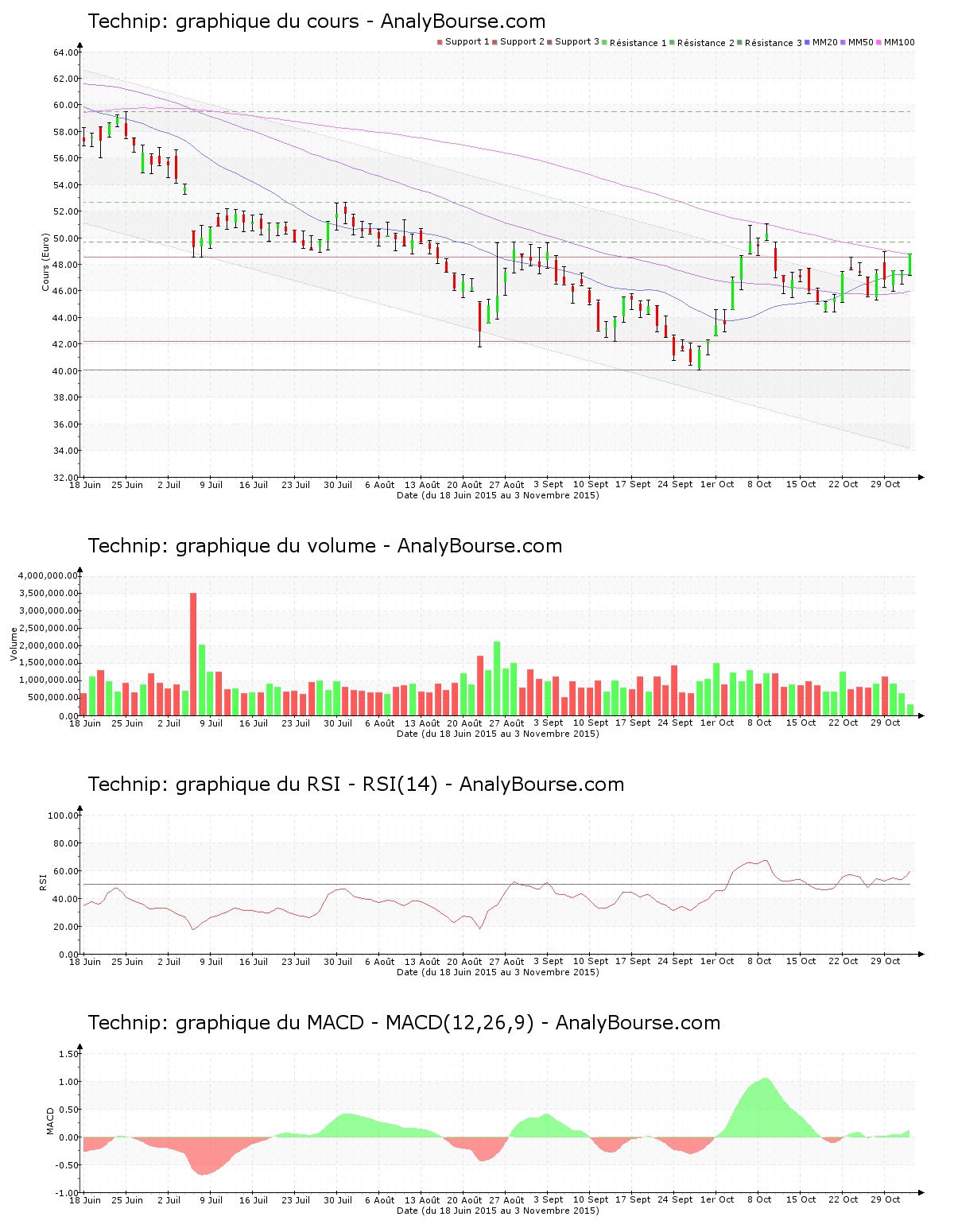Click the 'Cours (Euro)' axis label

(x=45, y=262)
